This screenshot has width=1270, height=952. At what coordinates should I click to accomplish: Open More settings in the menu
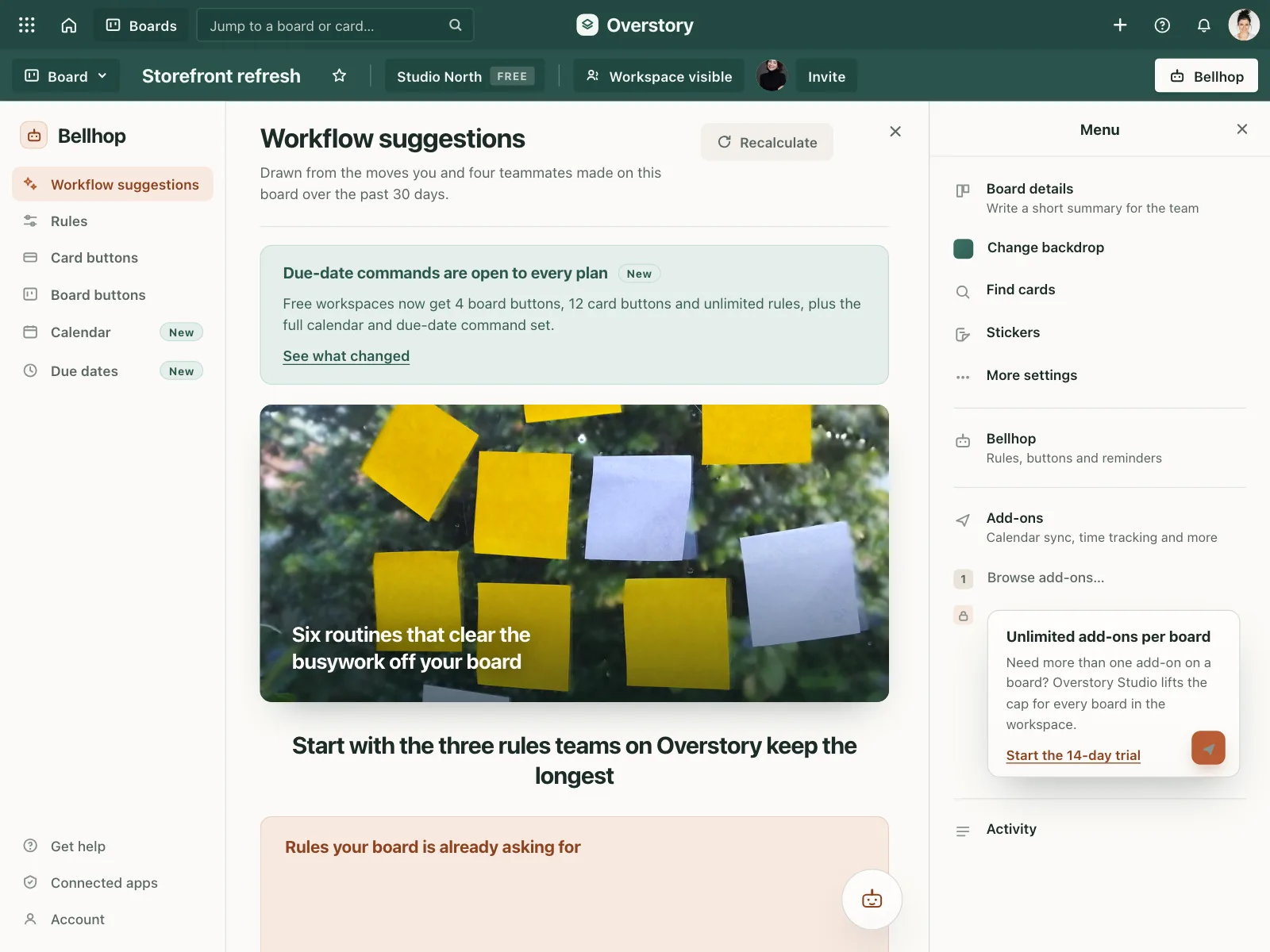(x=1099, y=376)
